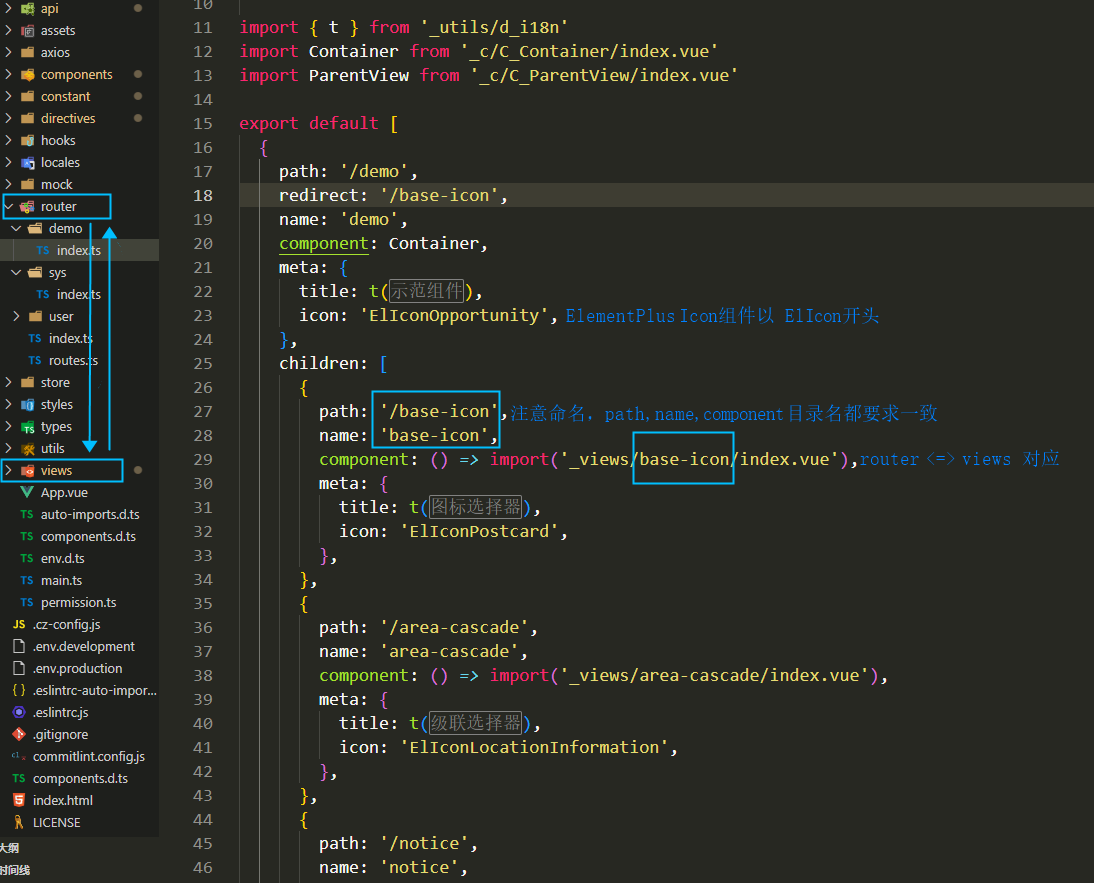
Task: Click the 'ElIconLocationInformation' icon string
Action: pyautogui.click(x=534, y=748)
